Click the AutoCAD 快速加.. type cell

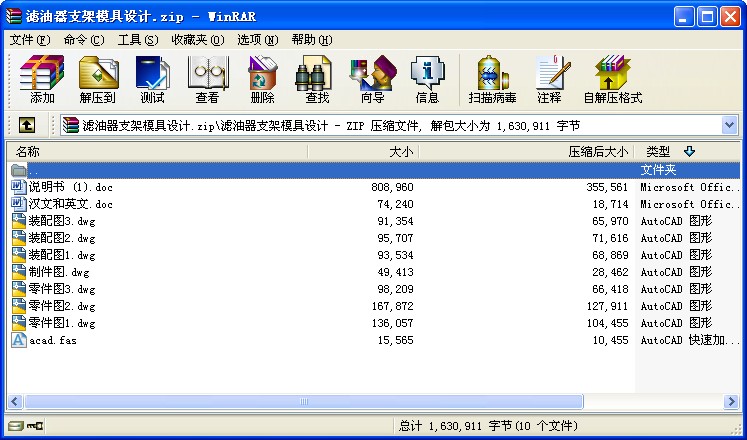(x=690, y=340)
